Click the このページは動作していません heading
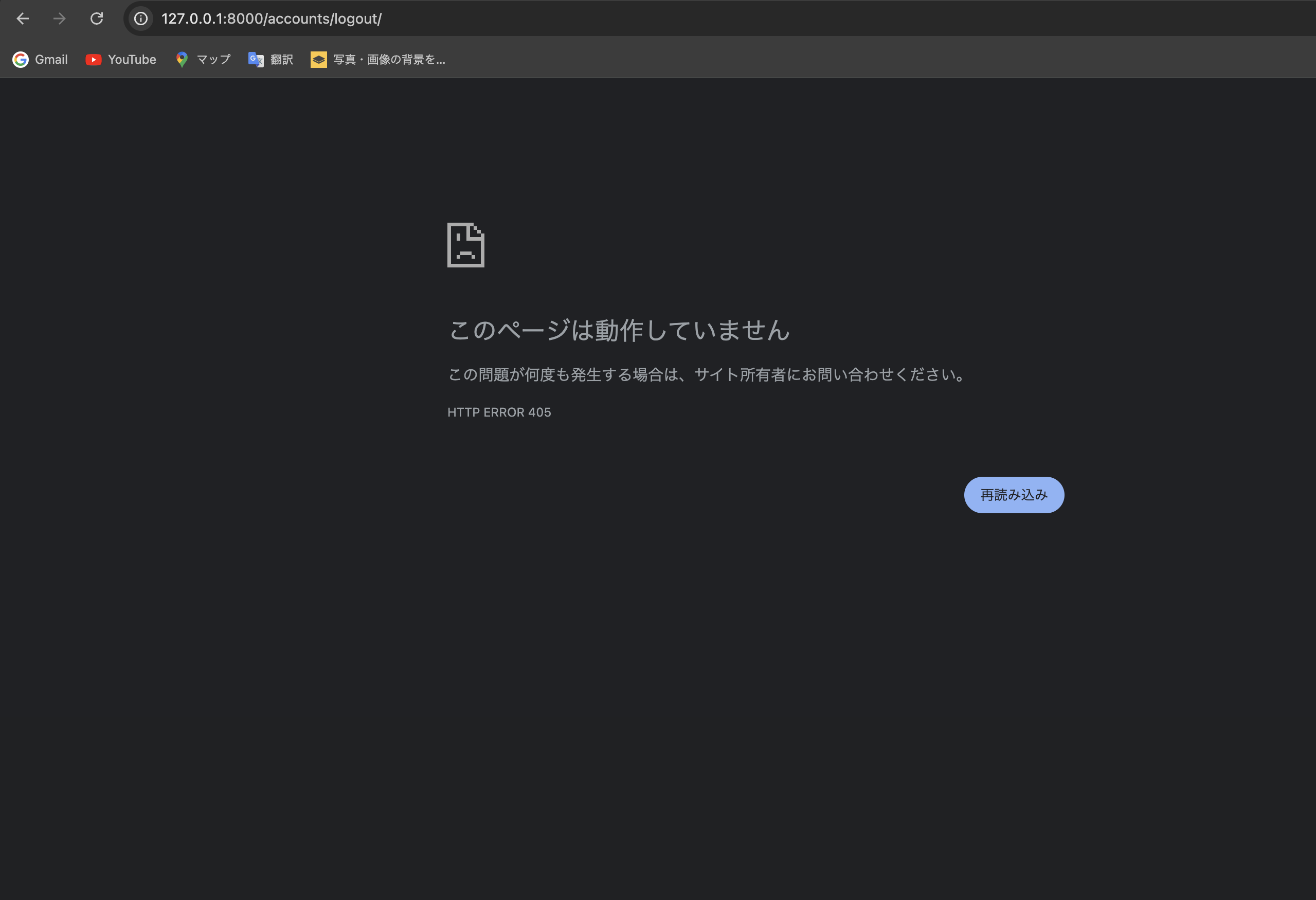 pyautogui.click(x=618, y=331)
